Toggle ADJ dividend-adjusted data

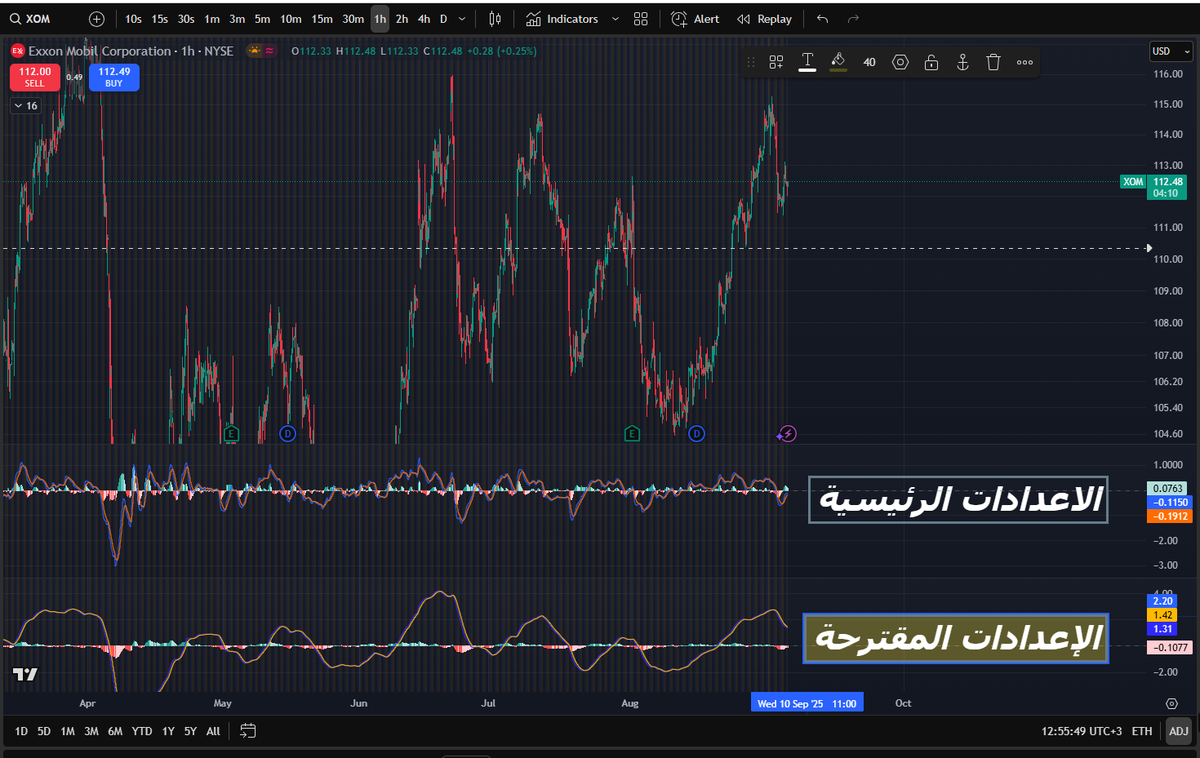1179,732
